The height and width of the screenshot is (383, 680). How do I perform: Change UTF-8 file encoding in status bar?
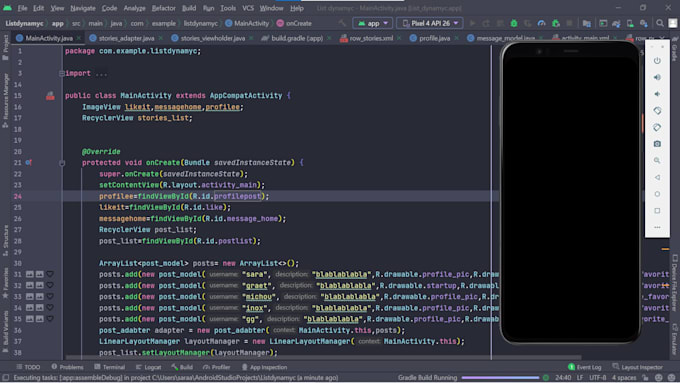coord(598,377)
